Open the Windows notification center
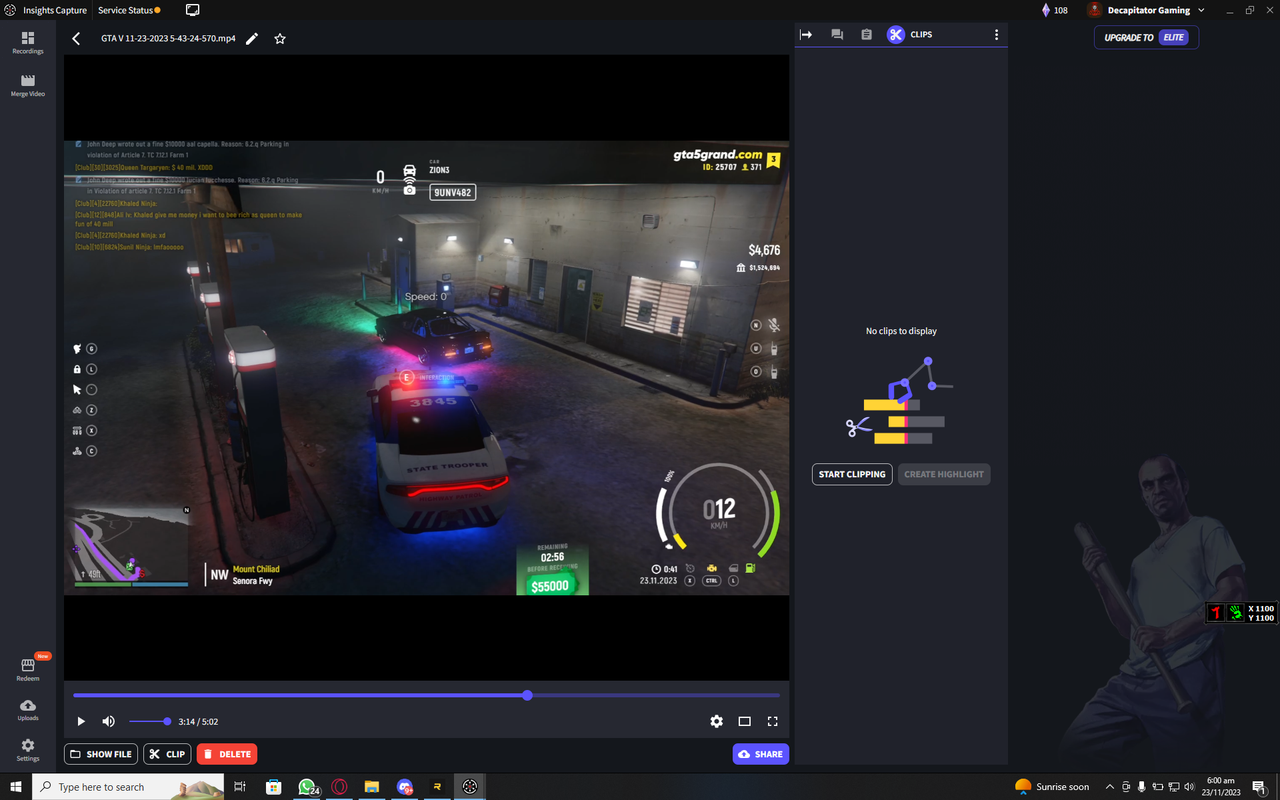This screenshot has height=800, width=1280. pos(1259,787)
